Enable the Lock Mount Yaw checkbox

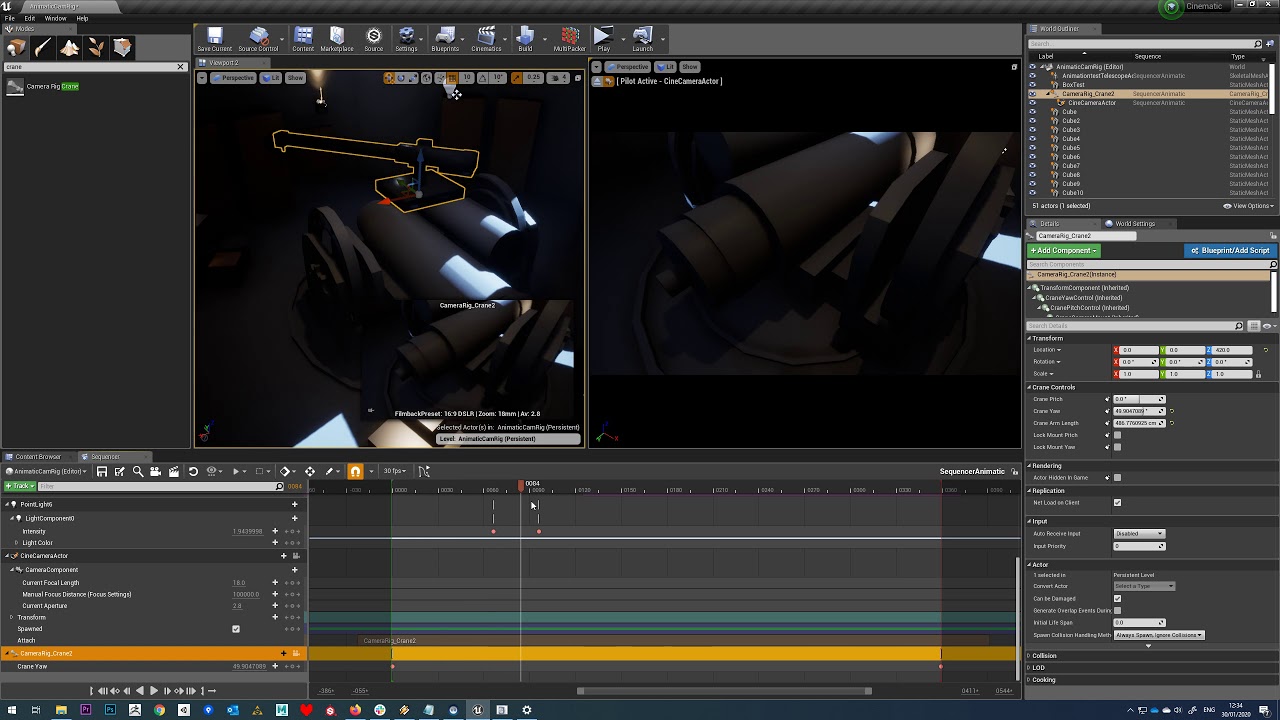click(x=1117, y=447)
